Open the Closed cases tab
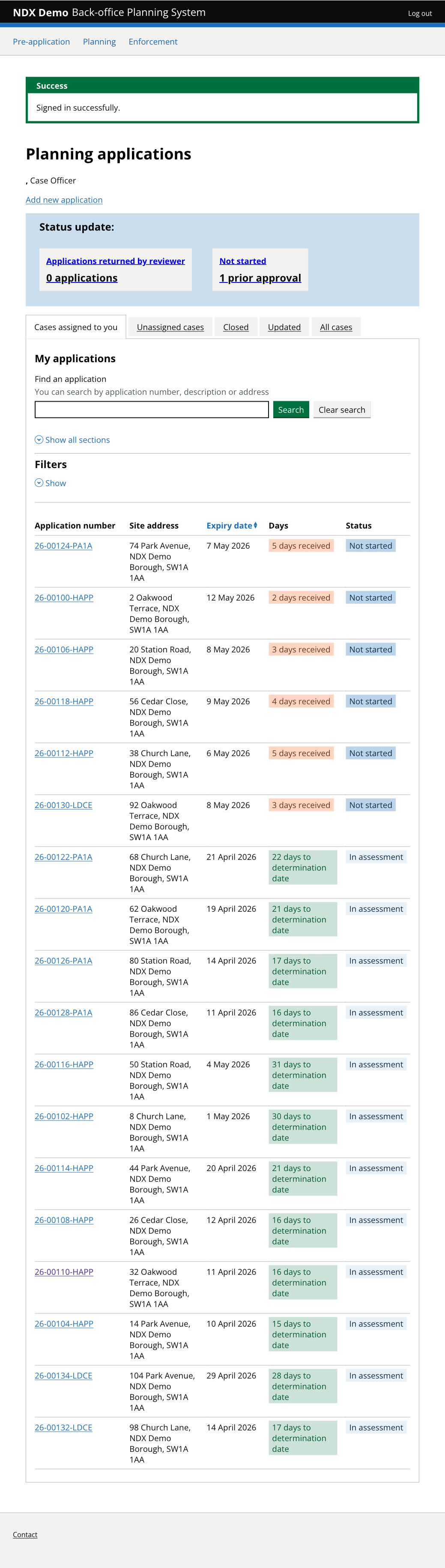 [236, 327]
